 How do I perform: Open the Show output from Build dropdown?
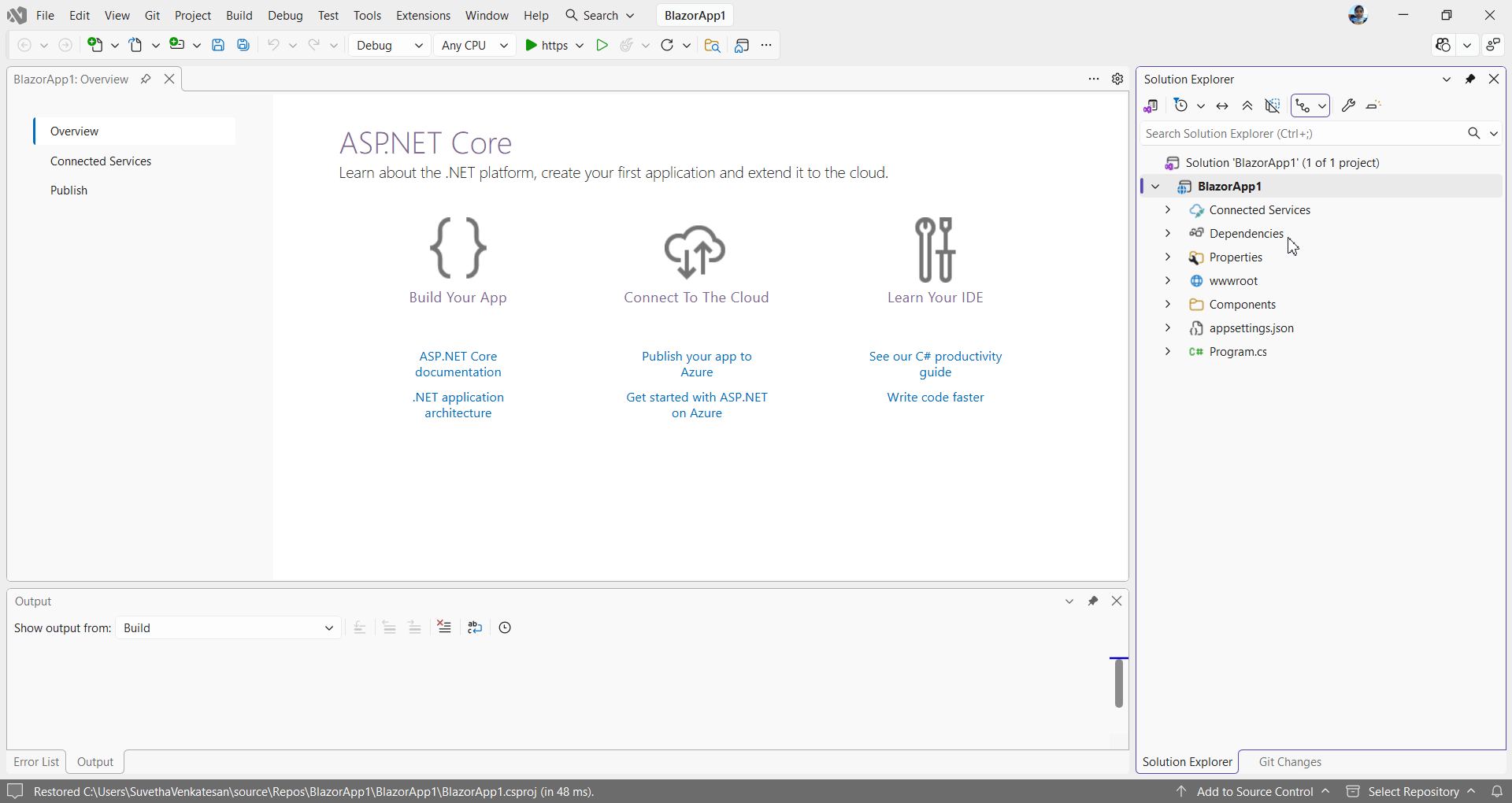click(228, 627)
